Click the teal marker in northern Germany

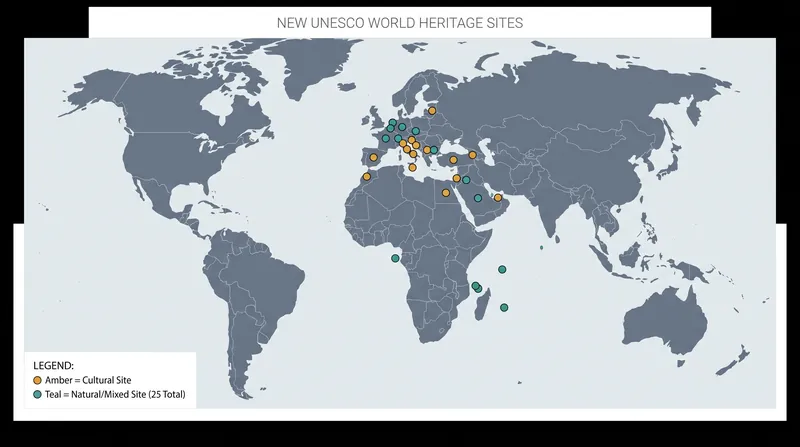click(402, 127)
